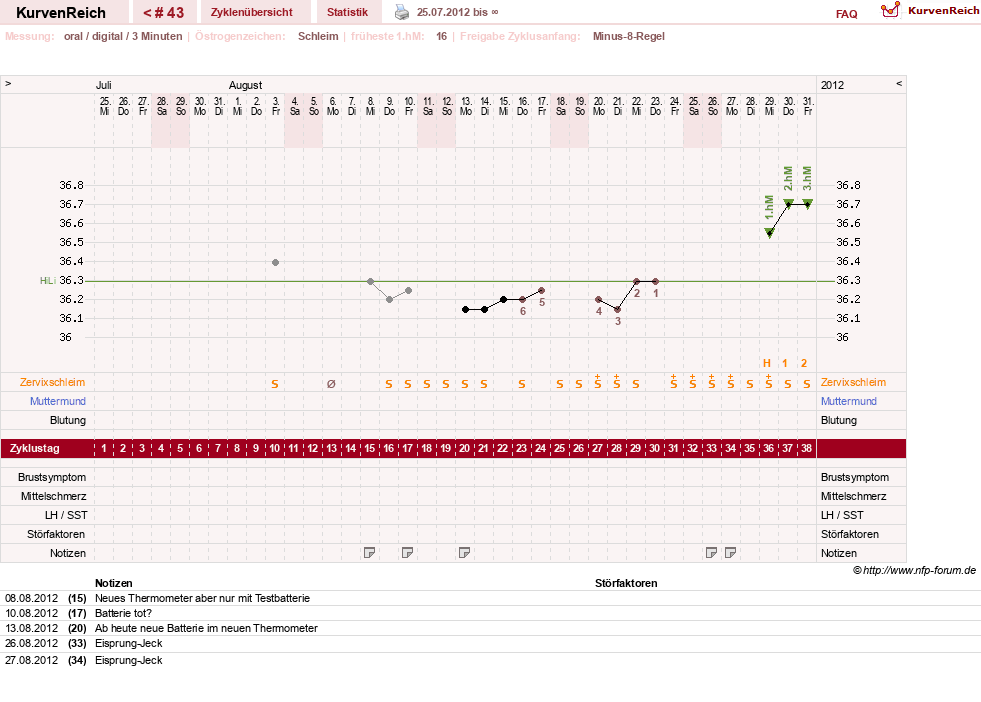Click the Zyklustag header label
The image size is (981, 702).
(x=34, y=449)
